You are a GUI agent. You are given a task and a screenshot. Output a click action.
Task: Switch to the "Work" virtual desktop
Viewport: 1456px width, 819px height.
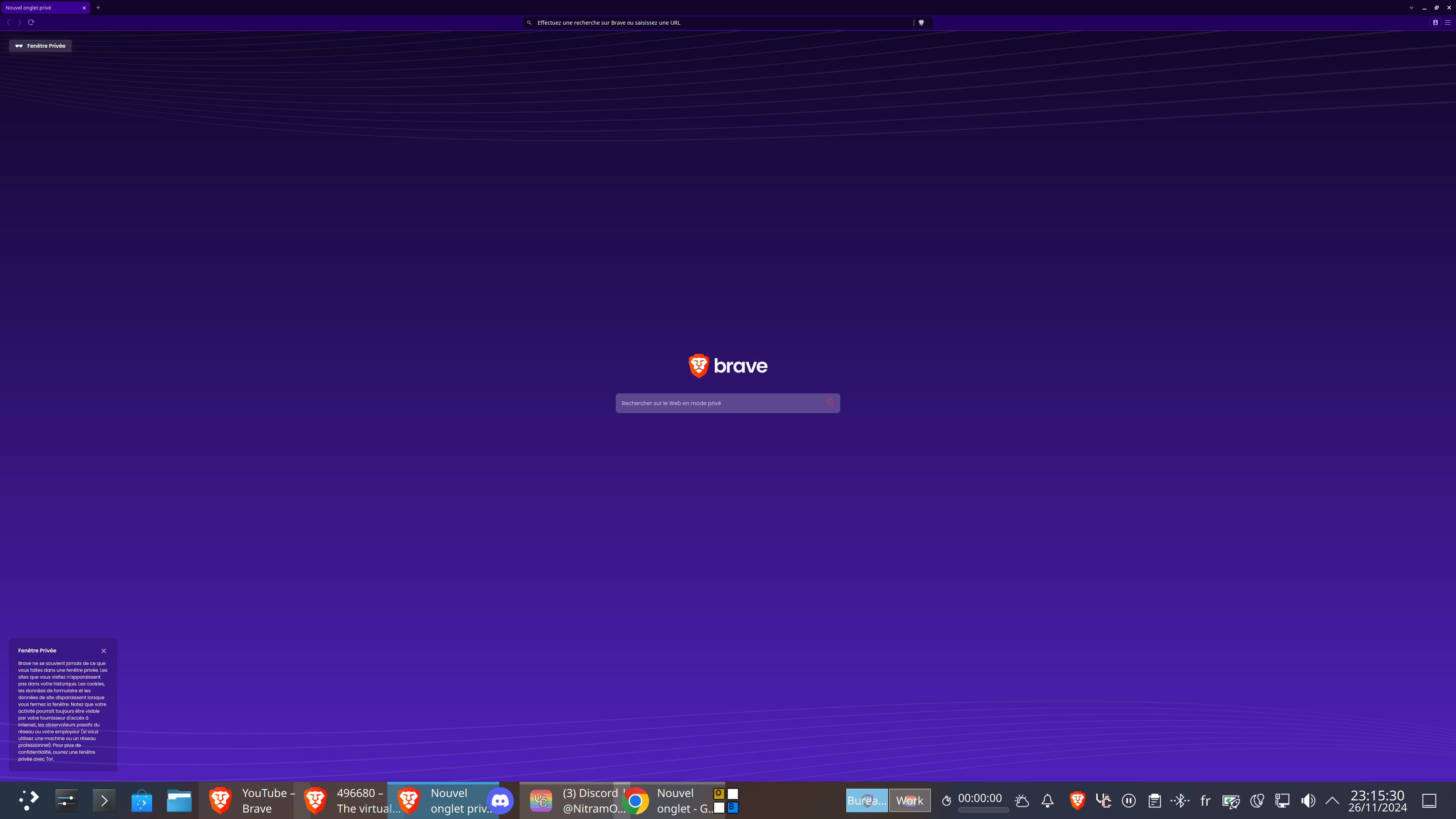910,801
